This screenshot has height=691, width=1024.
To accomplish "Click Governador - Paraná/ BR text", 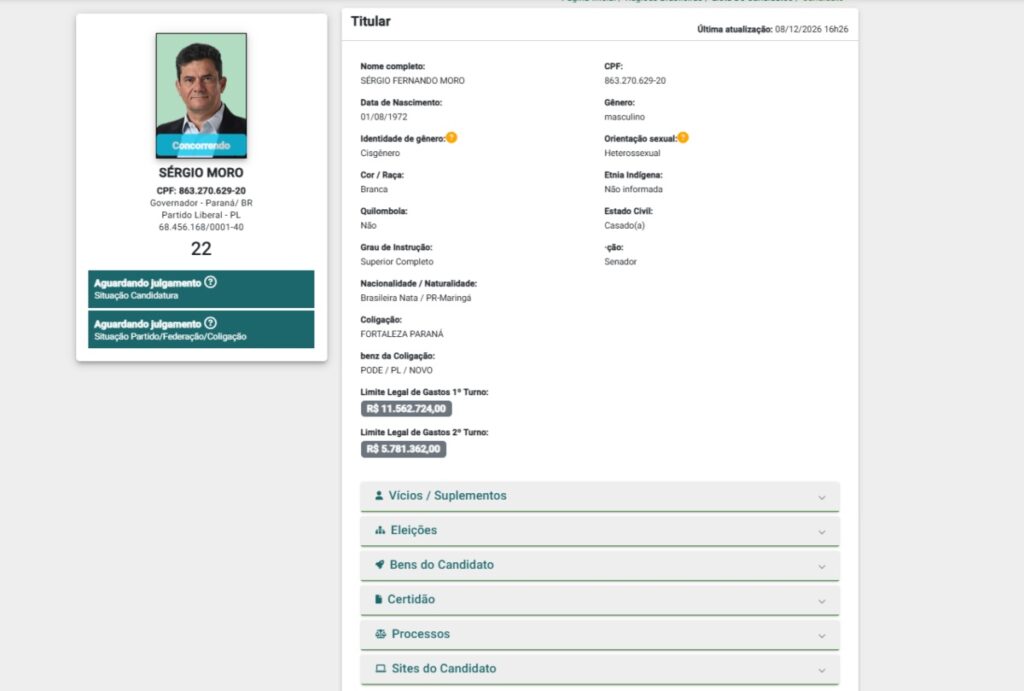I will pyautogui.click(x=201, y=203).
